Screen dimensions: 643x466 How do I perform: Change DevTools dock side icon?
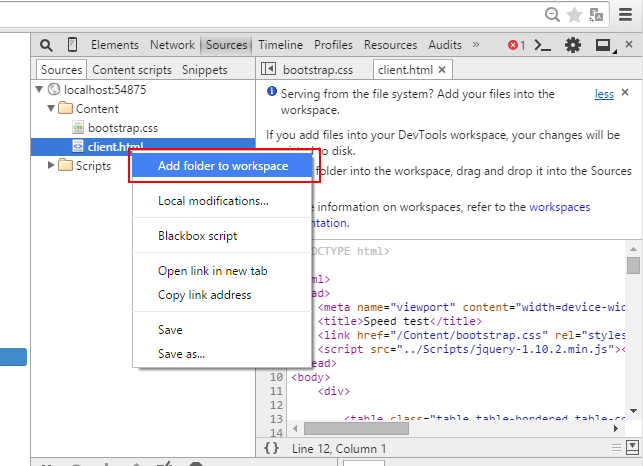pos(605,46)
